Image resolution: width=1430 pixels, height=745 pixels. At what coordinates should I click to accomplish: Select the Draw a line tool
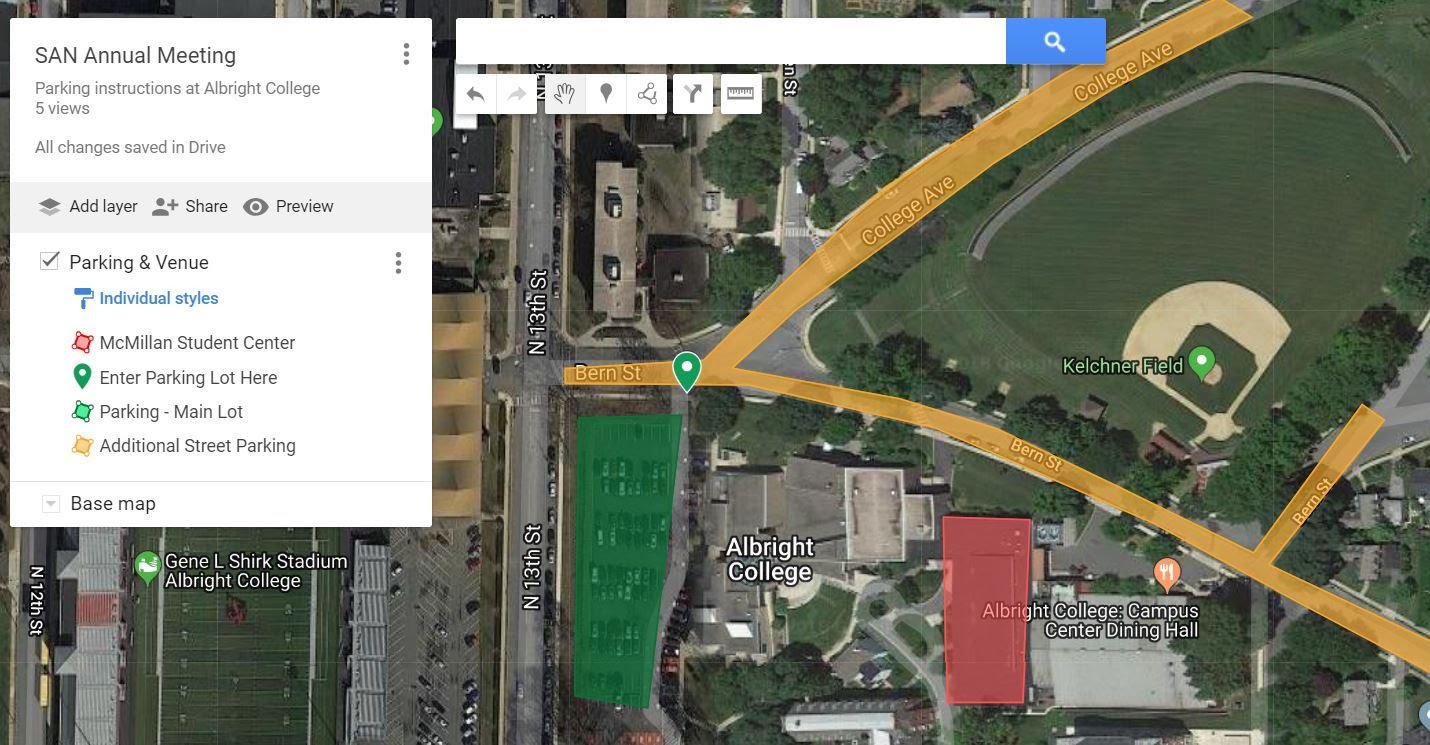pyautogui.click(x=647, y=94)
